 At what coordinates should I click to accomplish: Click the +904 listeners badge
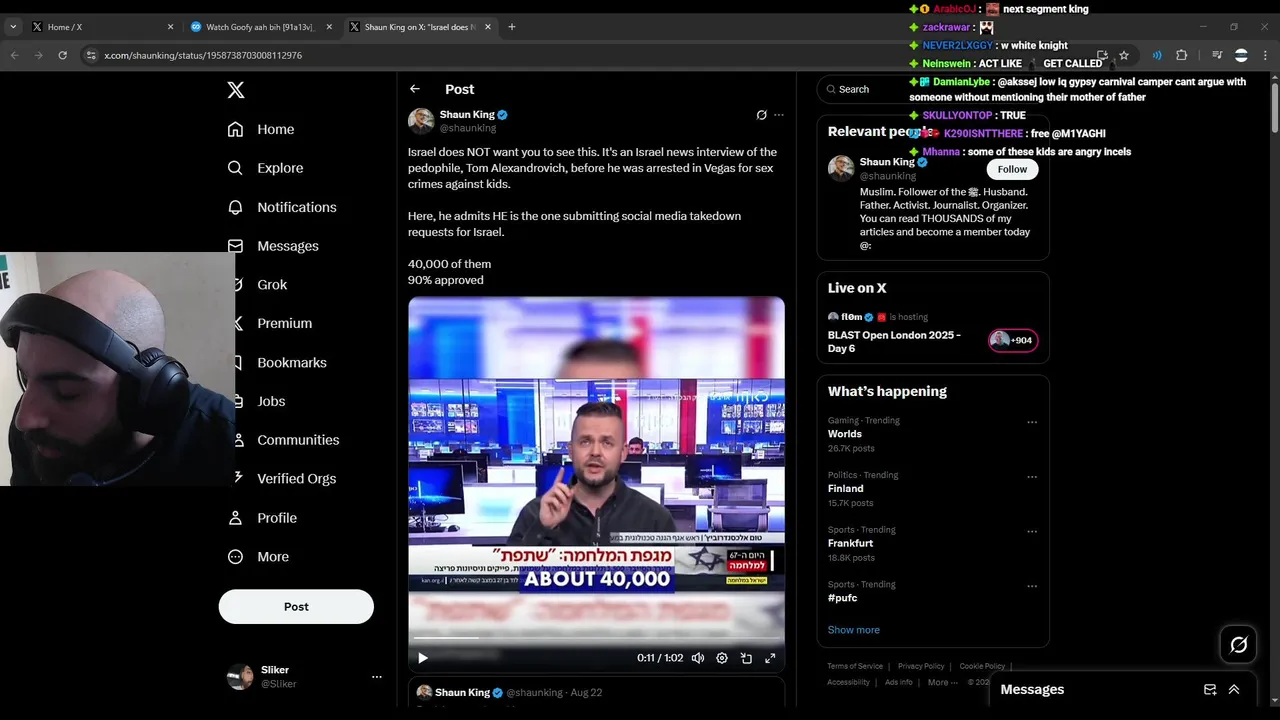click(x=1013, y=340)
